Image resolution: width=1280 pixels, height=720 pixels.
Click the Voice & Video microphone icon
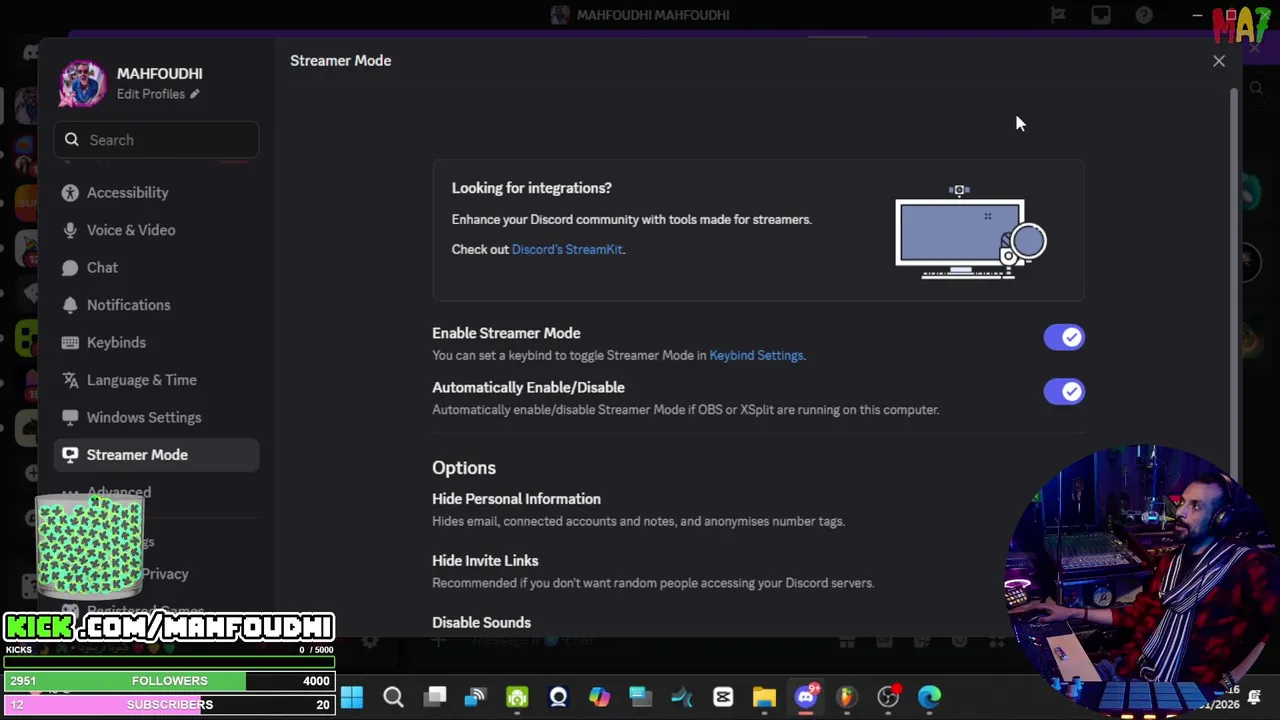tap(70, 230)
